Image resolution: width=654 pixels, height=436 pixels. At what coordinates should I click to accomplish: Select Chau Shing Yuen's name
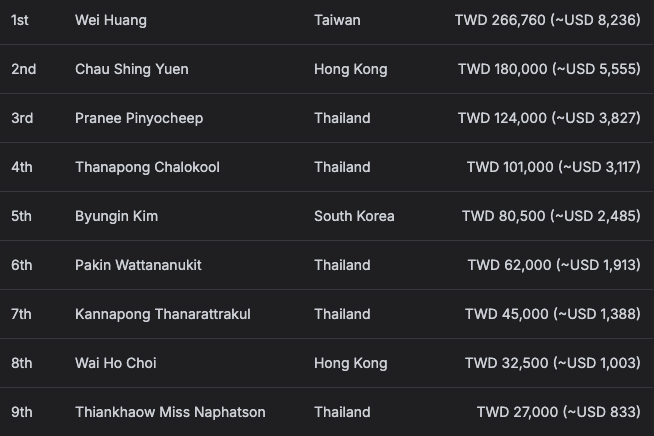click(x=131, y=69)
